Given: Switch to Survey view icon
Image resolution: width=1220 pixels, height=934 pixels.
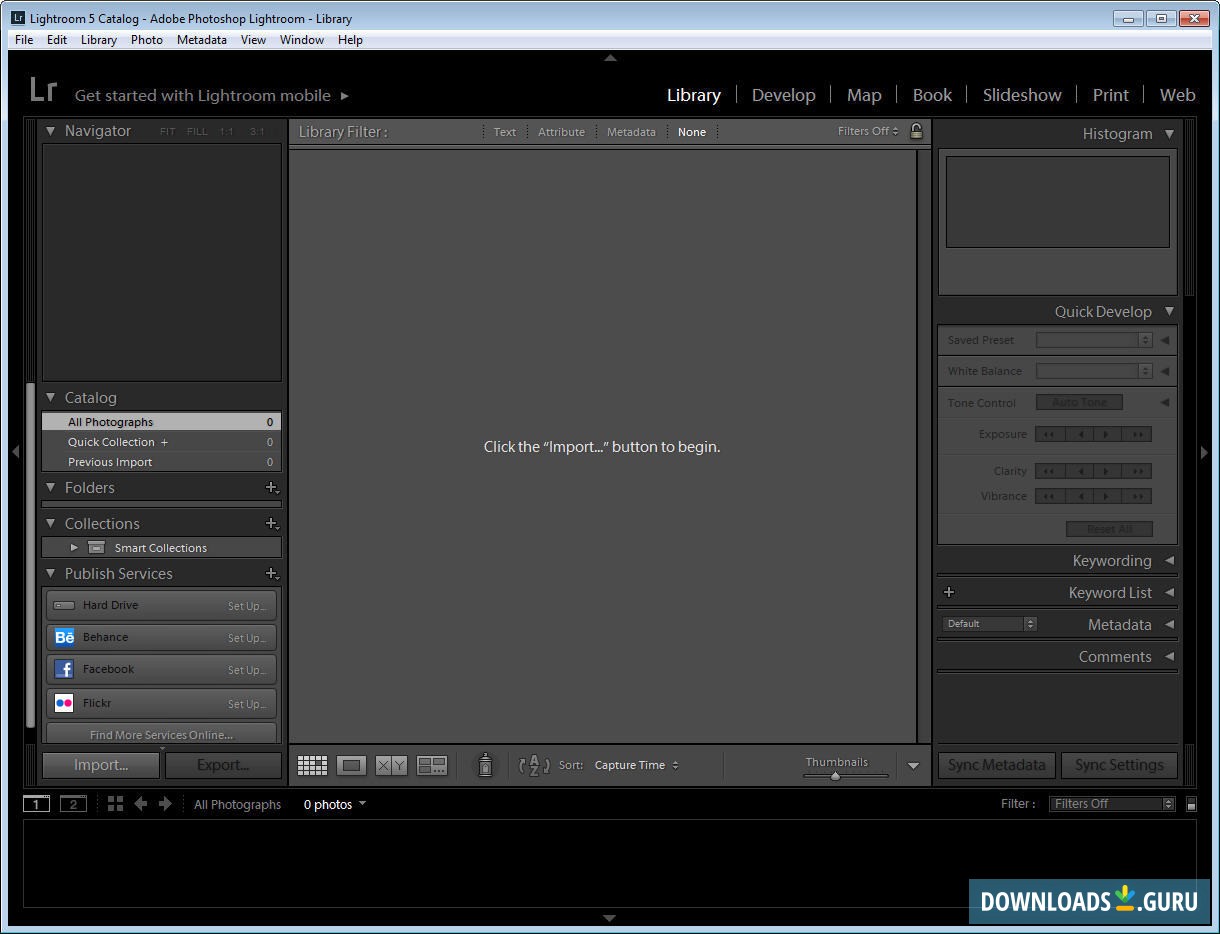Looking at the screenshot, I should (x=432, y=766).
